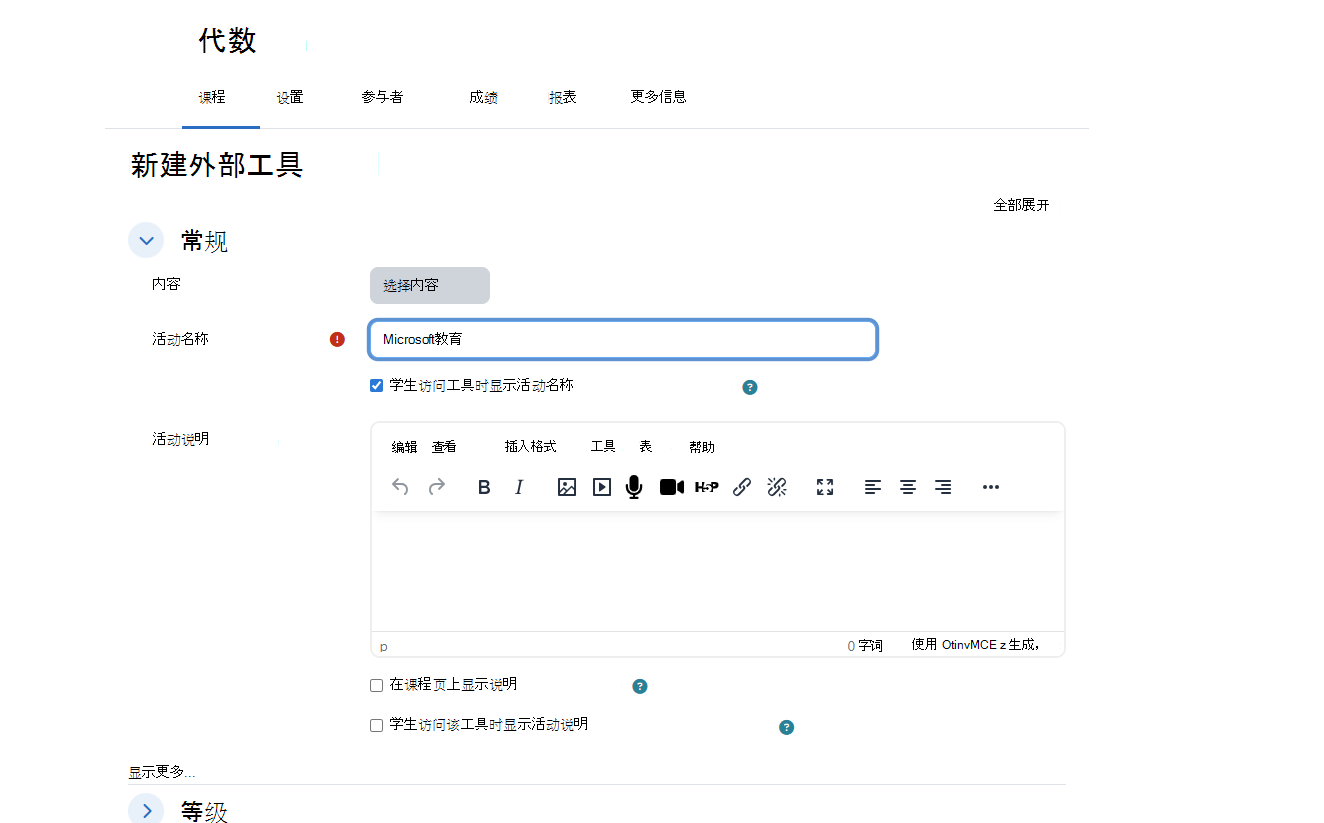Click the 0 字词 word count

pyautogui.click(x=865, y=646)
